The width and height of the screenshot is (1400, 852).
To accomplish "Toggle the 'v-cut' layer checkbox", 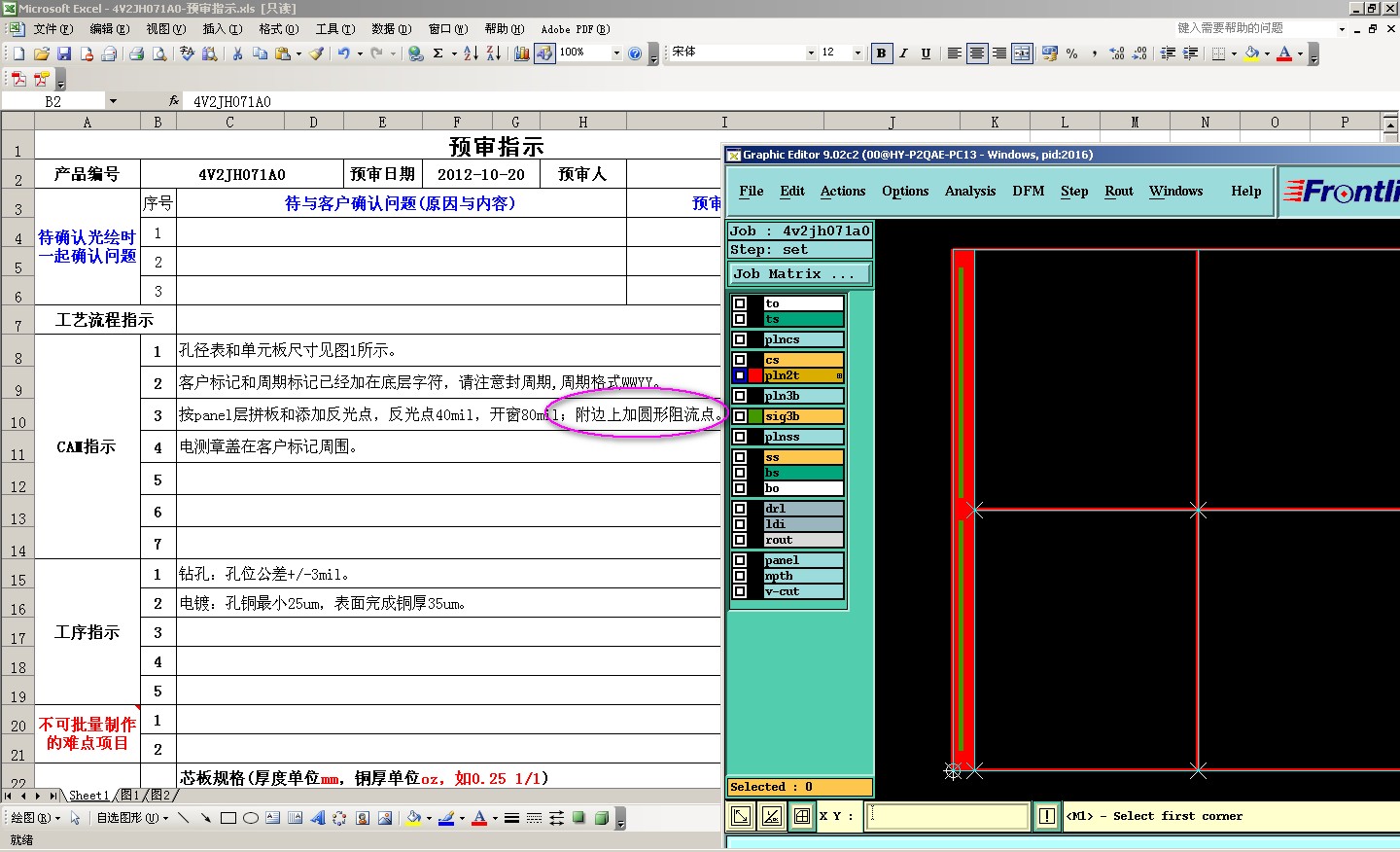I will 740,591.
